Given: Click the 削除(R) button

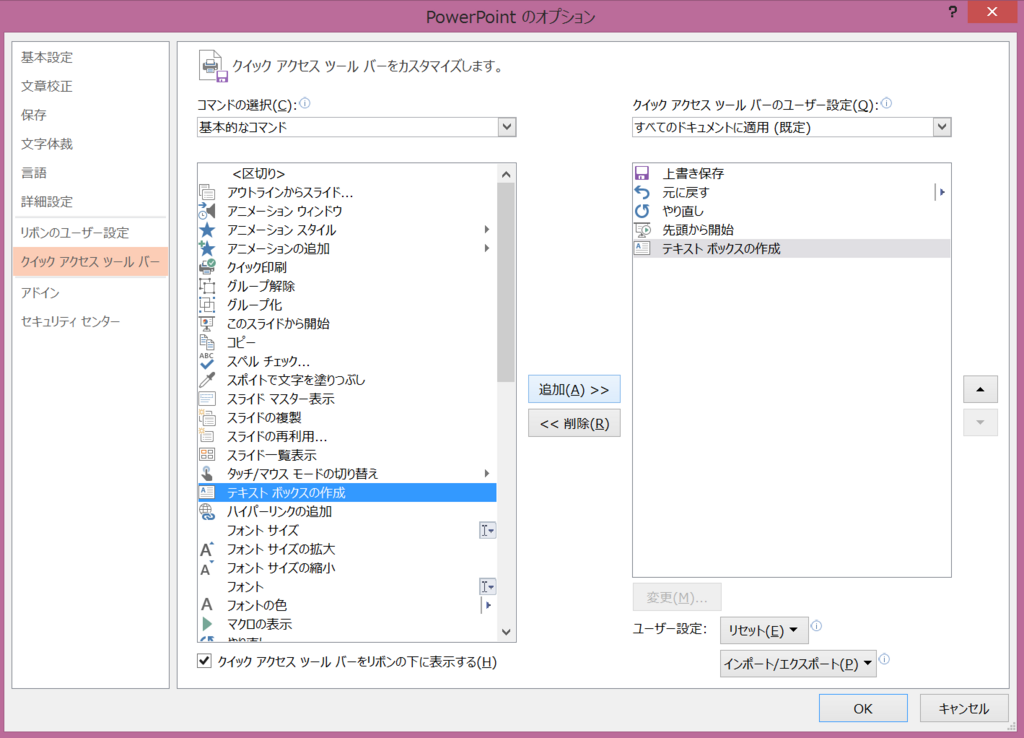Looking at the screenshot, I should tap(574, 422).
